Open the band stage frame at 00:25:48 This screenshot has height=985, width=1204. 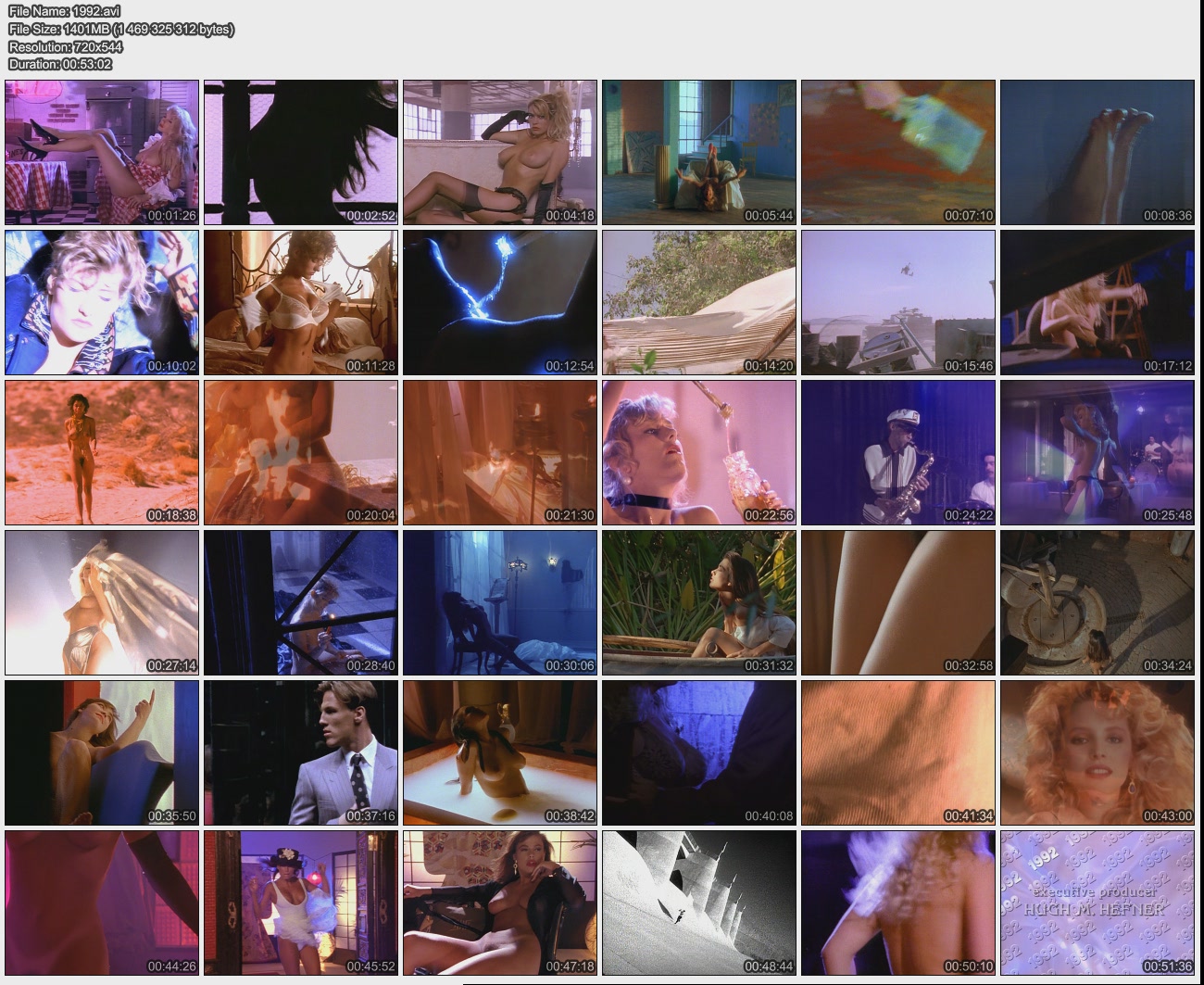coord(1097,452)
